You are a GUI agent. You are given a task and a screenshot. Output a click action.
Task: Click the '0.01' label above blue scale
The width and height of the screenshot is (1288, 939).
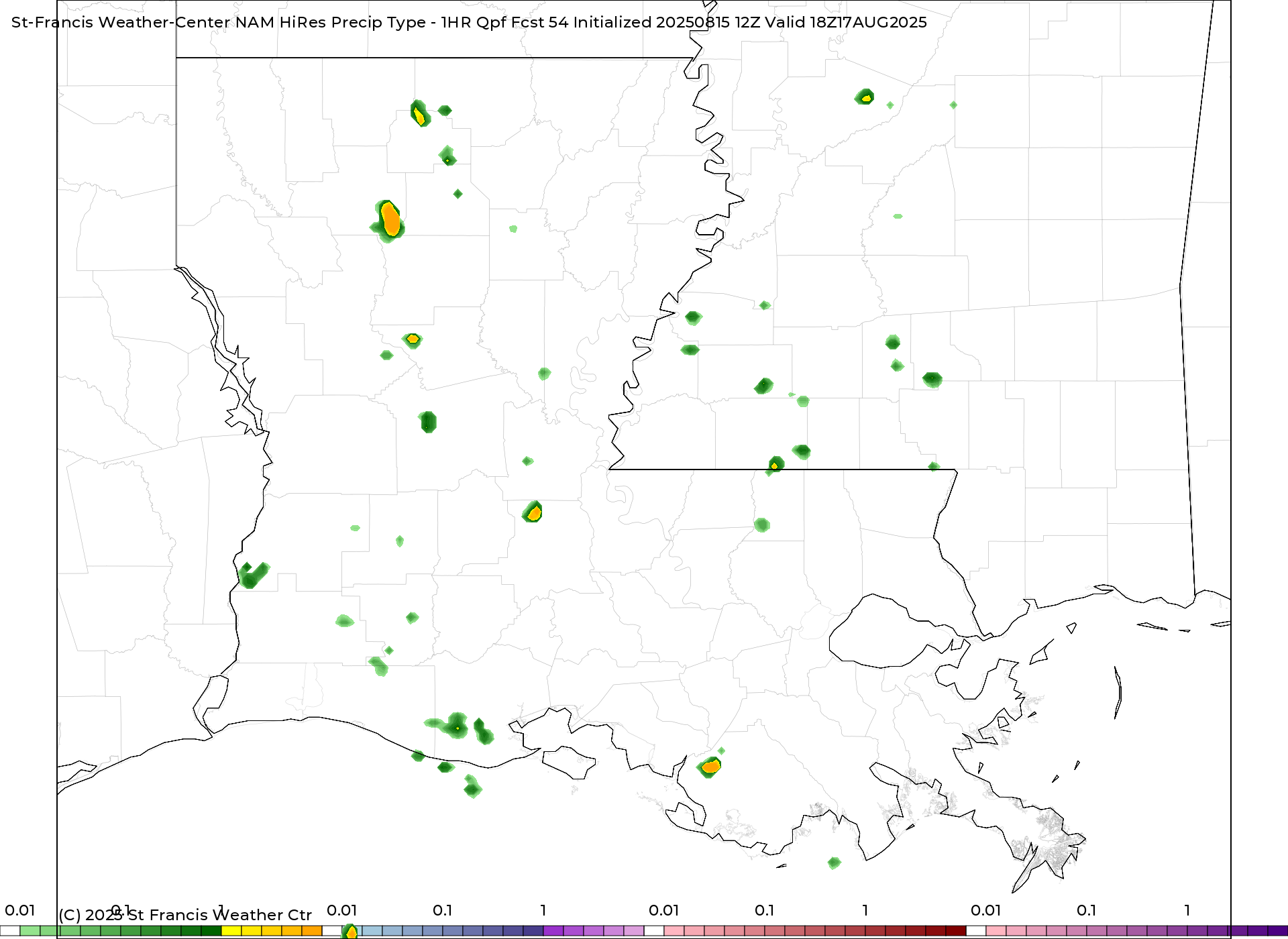tap(341, 910)
